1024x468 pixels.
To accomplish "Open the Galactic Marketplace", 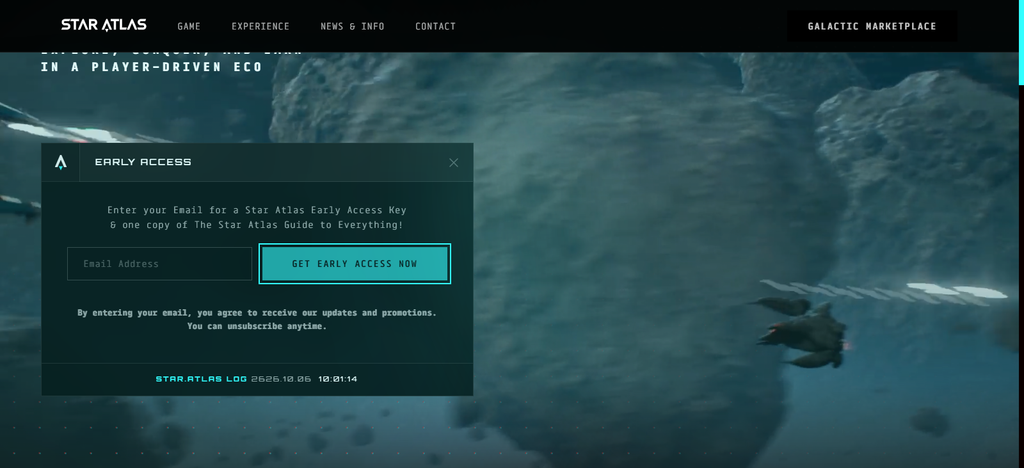I will (x=872, y=27).
